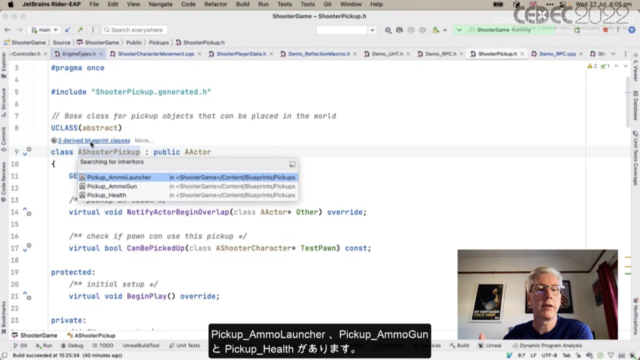
Task: Open the main git branch dropdown
Action: click(x=44, y=30)
